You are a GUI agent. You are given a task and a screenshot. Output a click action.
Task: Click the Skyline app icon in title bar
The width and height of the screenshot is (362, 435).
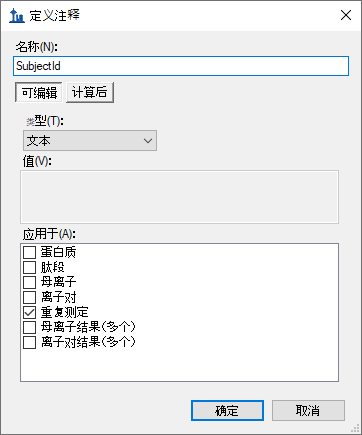[x=17, y=16]
